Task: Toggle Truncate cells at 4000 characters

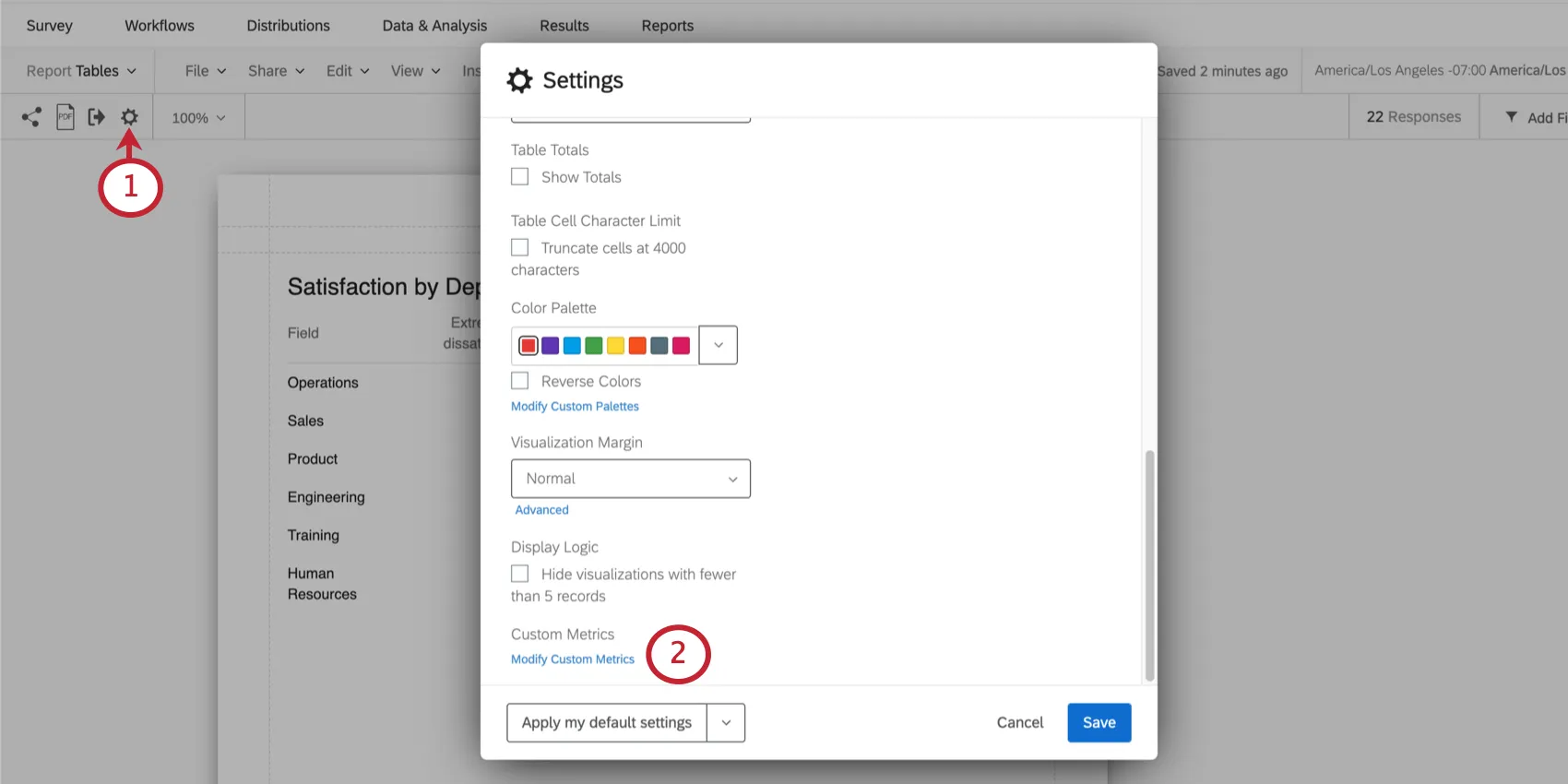Action: (520, 248)
